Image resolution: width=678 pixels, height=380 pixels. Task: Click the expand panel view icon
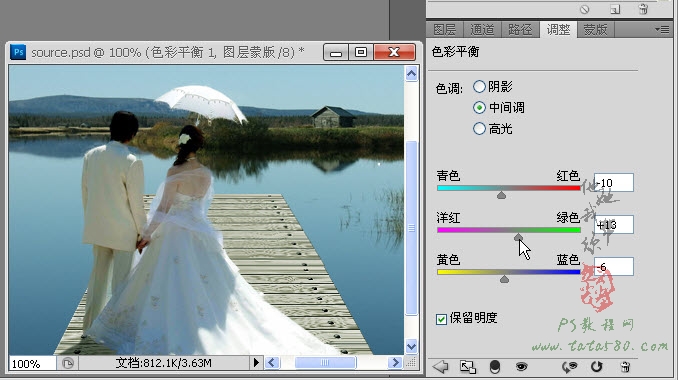(467, 367)
